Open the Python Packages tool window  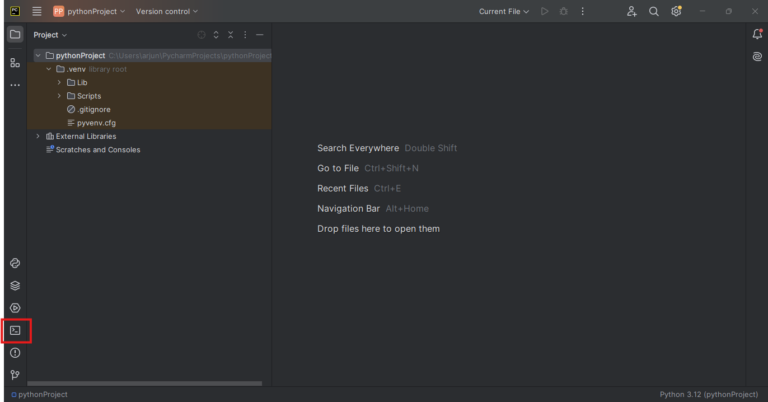(x=15, y=285)
